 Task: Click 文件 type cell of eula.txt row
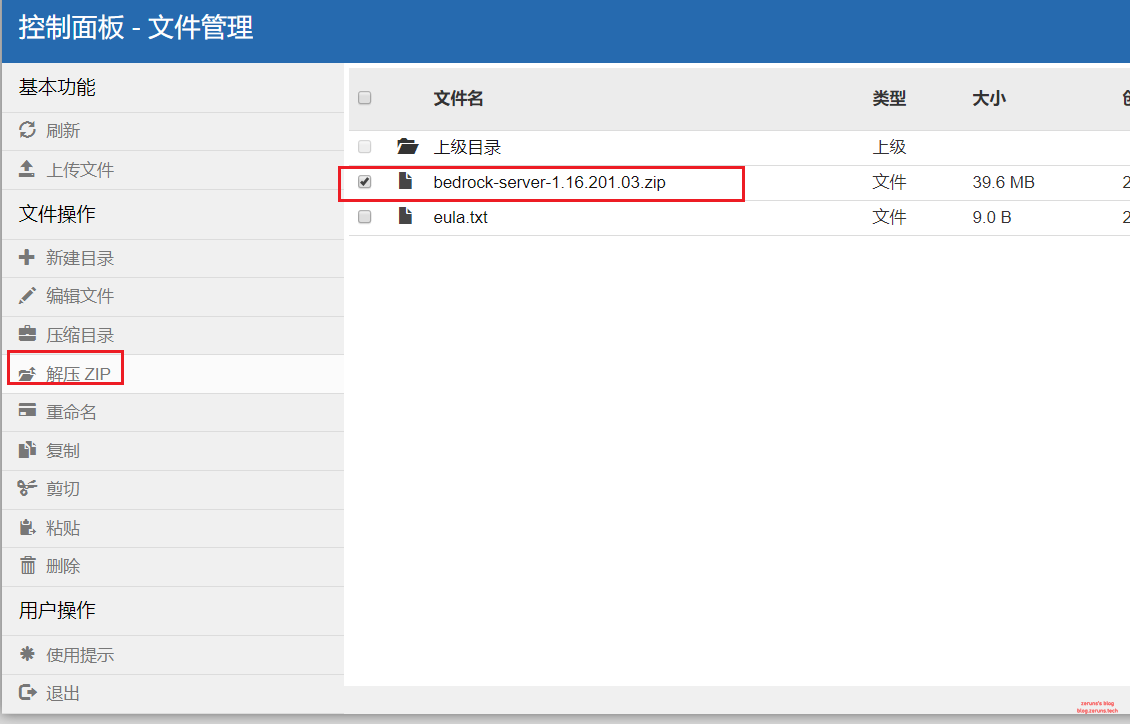pos(889,217)
